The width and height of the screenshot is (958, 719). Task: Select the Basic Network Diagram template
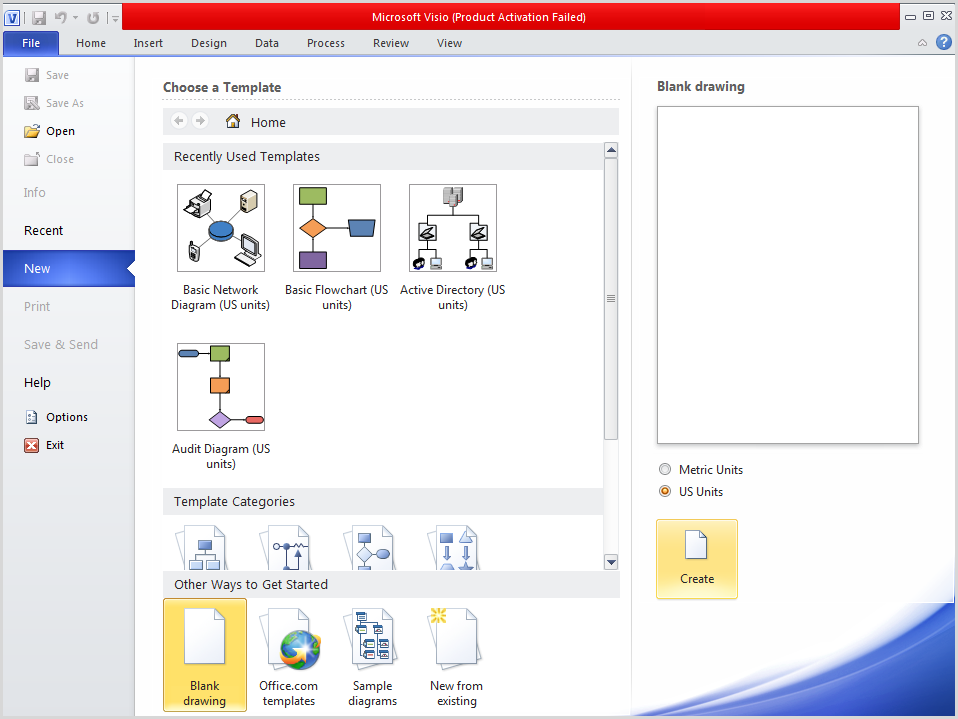[x=221, y=248]
